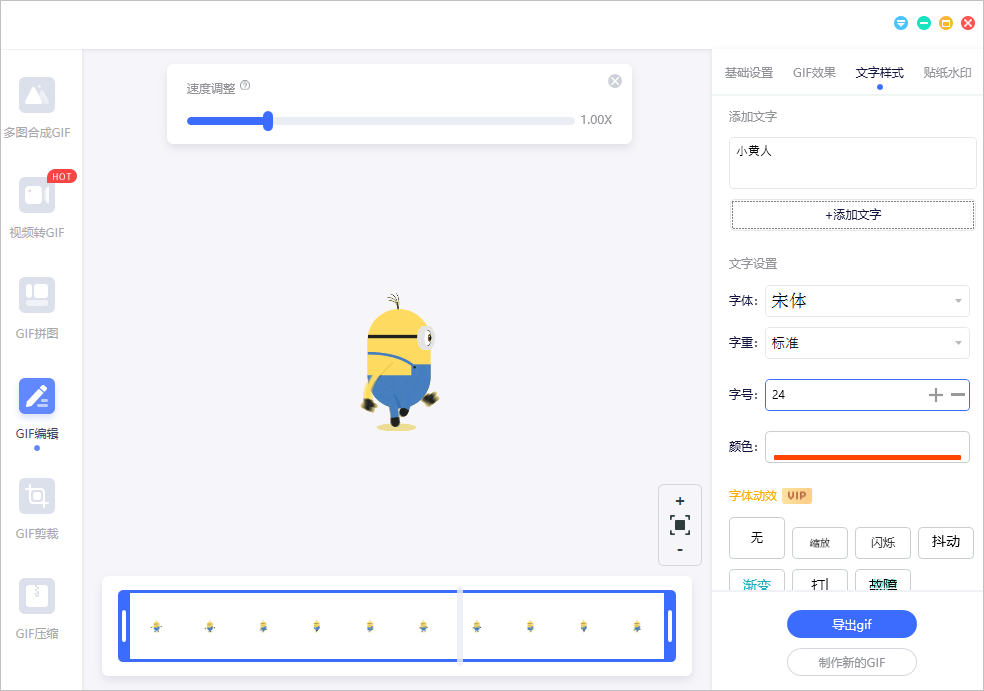Click the speed slider handle
Screen dimensions: 984x691
click(268, 121)
